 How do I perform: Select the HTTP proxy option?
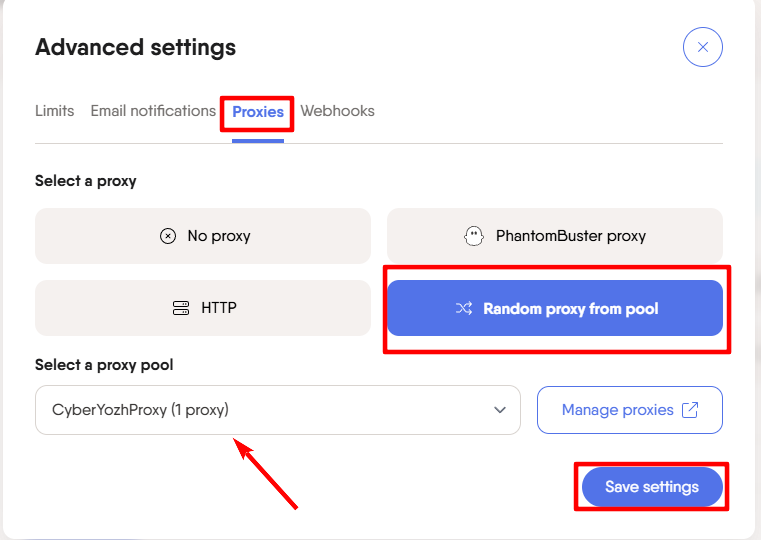click(x=203, y=308)
